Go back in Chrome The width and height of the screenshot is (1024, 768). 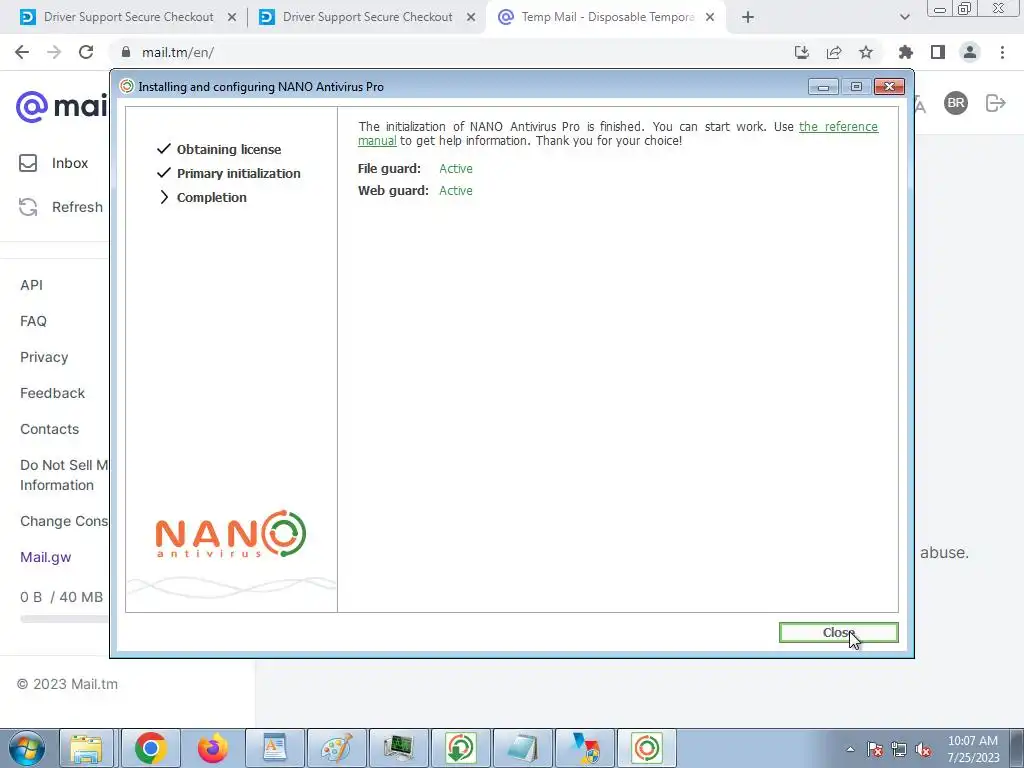click(22, 52)
